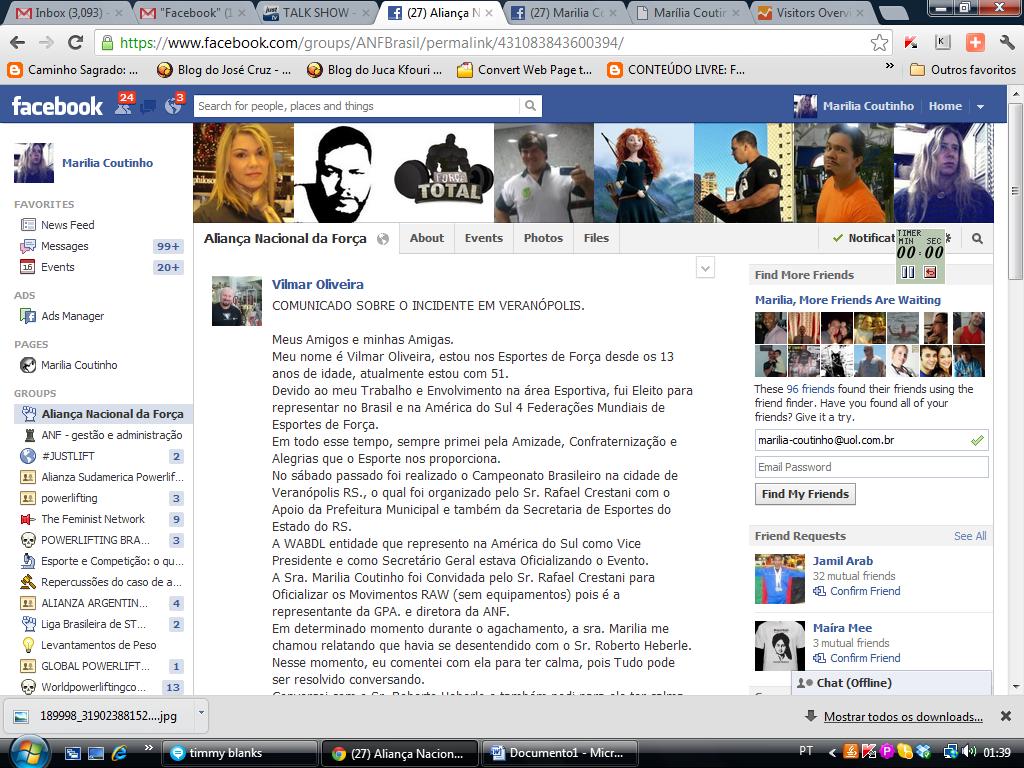
Task: Show the hidden bookmarks overflow chevron
Action: 889,66
